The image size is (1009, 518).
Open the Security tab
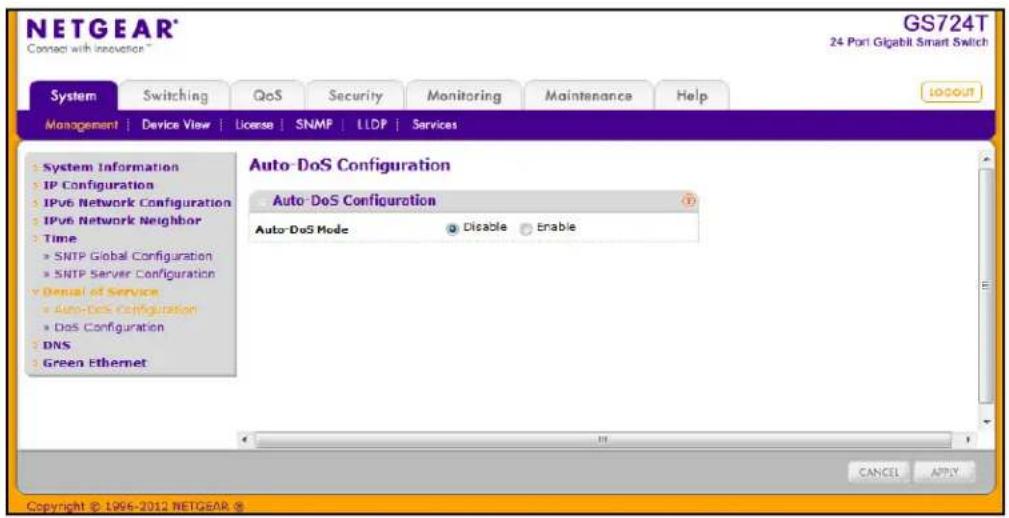click(355, 96)
